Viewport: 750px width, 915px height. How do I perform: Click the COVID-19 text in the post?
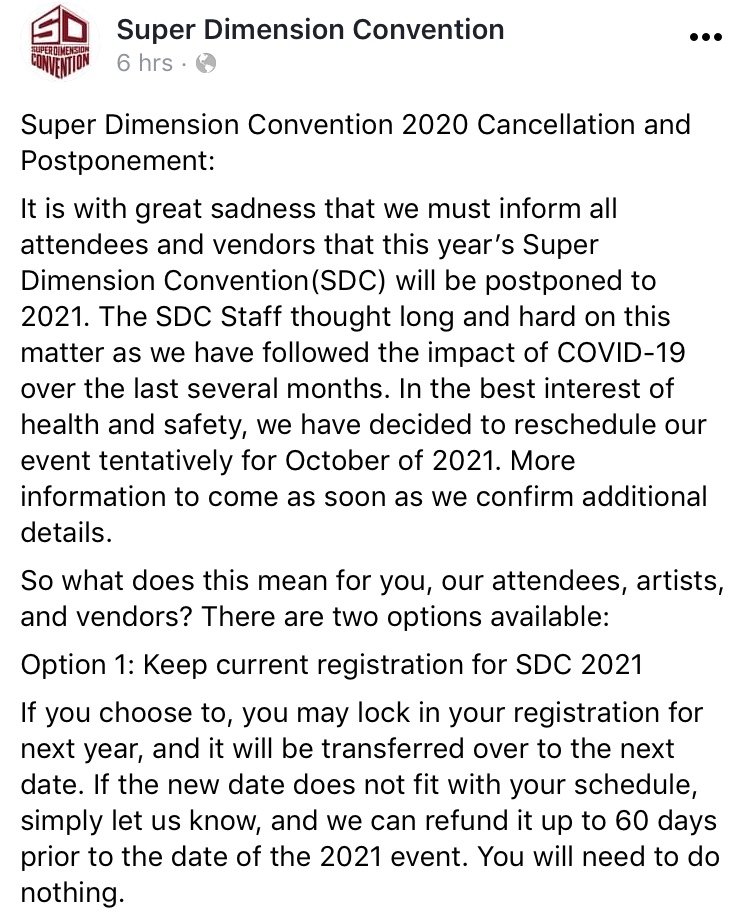coord(621,352)
